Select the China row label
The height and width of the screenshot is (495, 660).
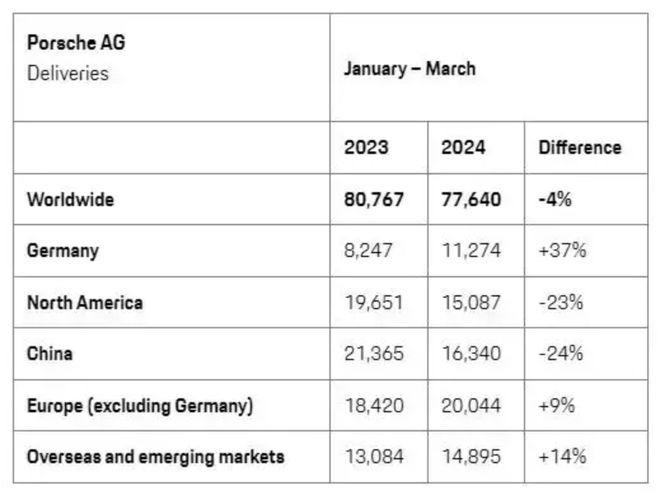coord(50,353)
